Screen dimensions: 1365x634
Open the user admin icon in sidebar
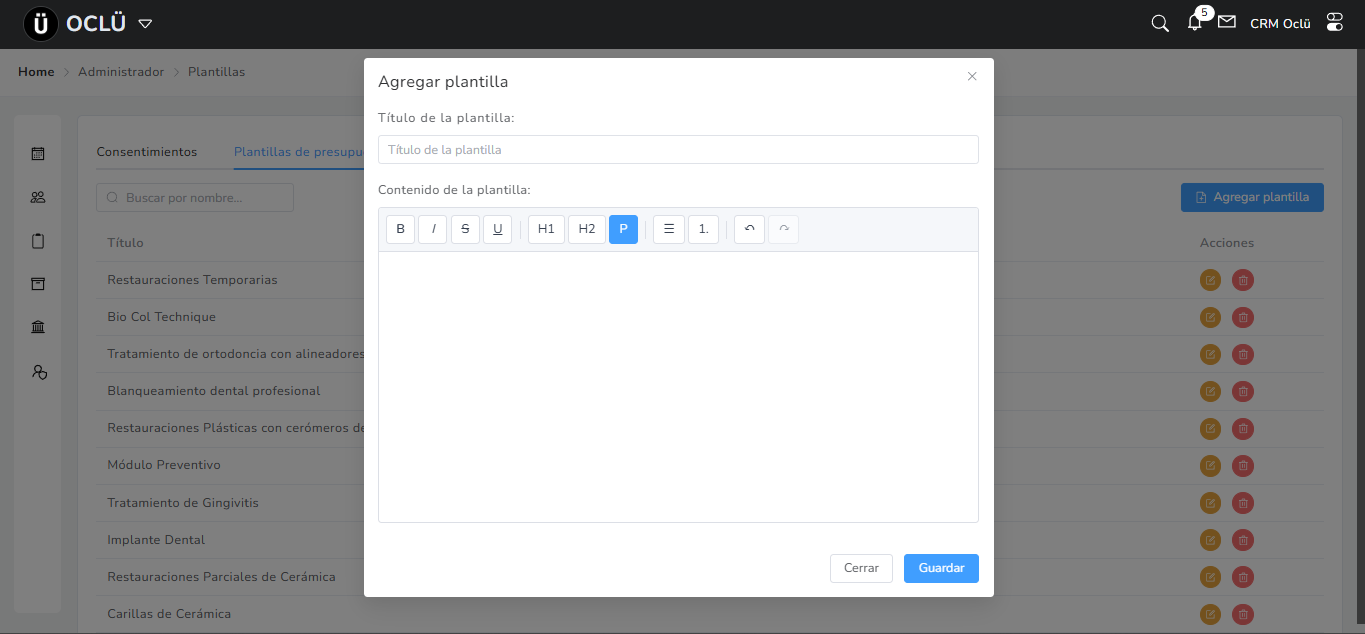38,372
